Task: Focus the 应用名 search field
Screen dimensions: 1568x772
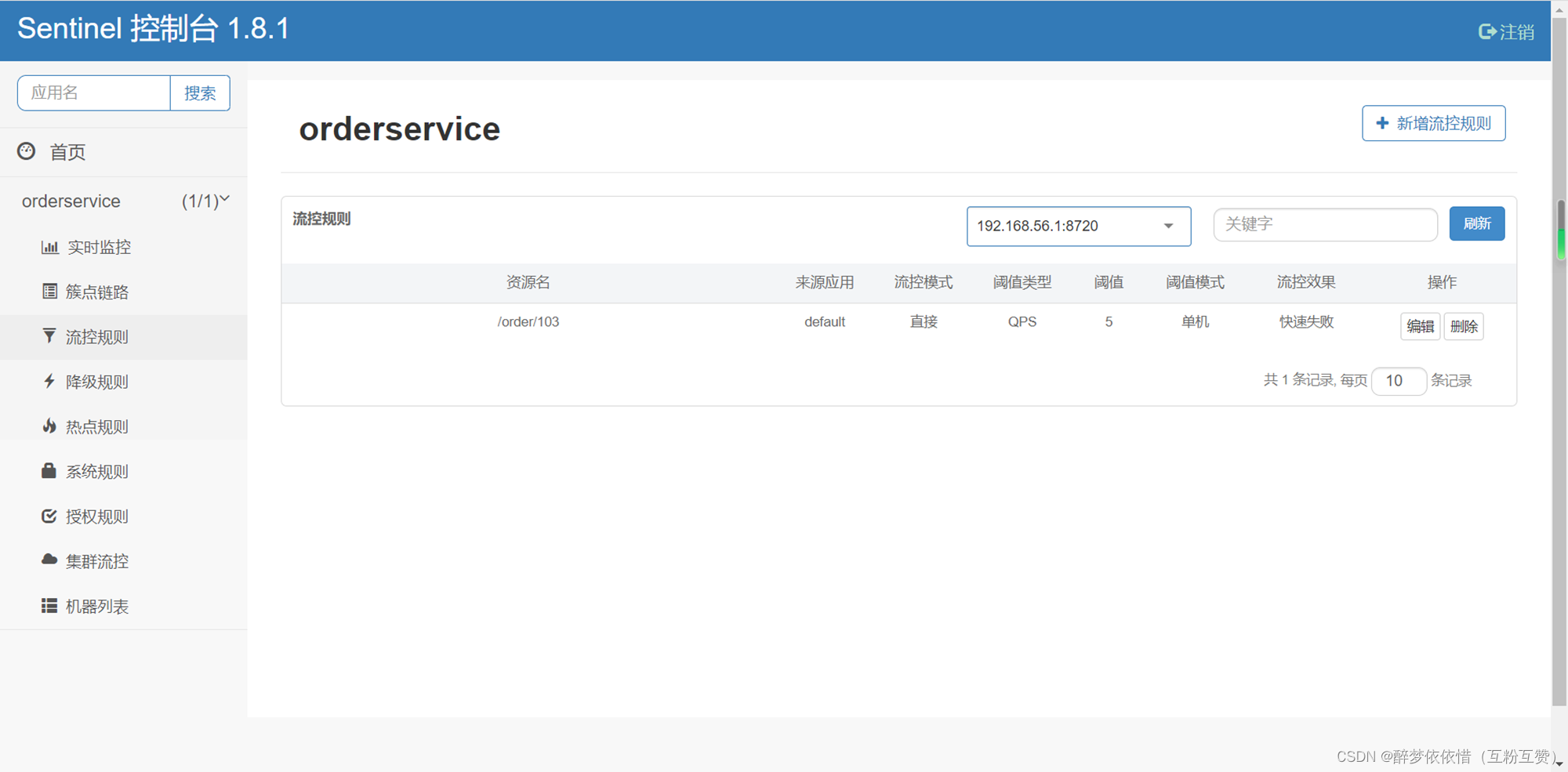Action: (x=94, y=93)
